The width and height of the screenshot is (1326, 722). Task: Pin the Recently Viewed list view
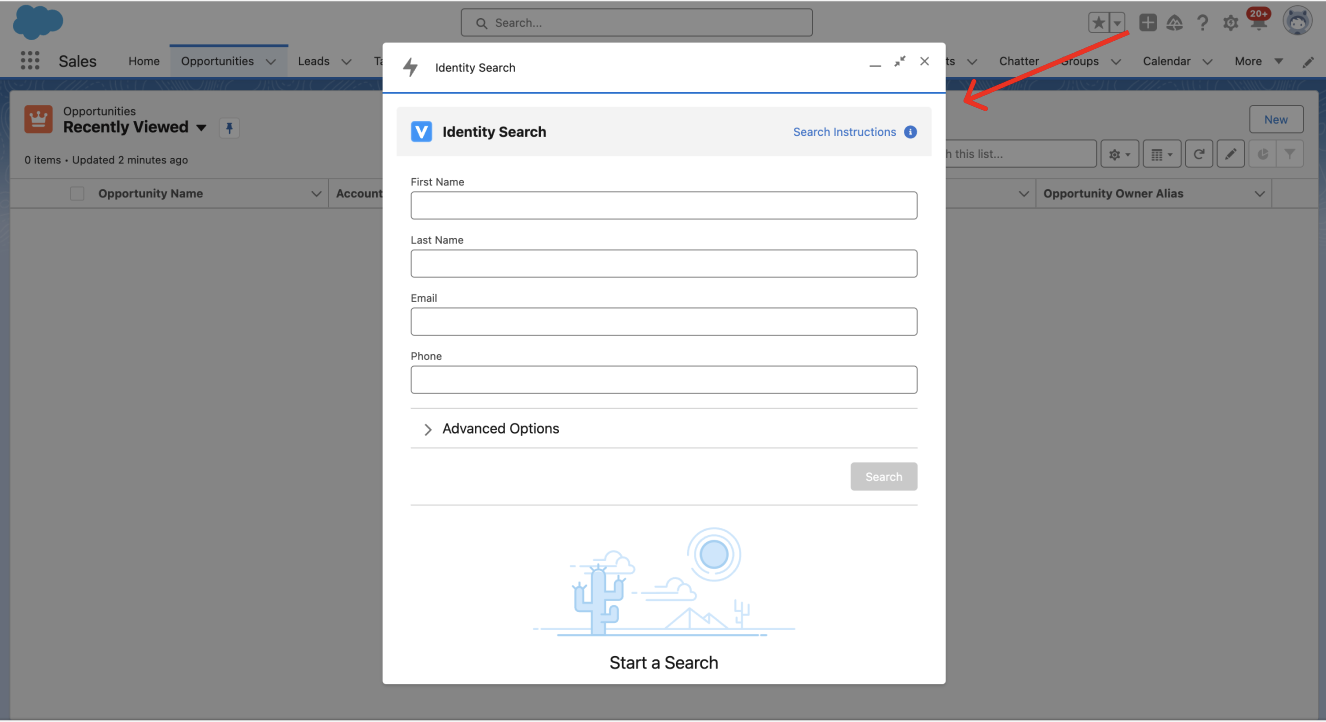point(229,128)
